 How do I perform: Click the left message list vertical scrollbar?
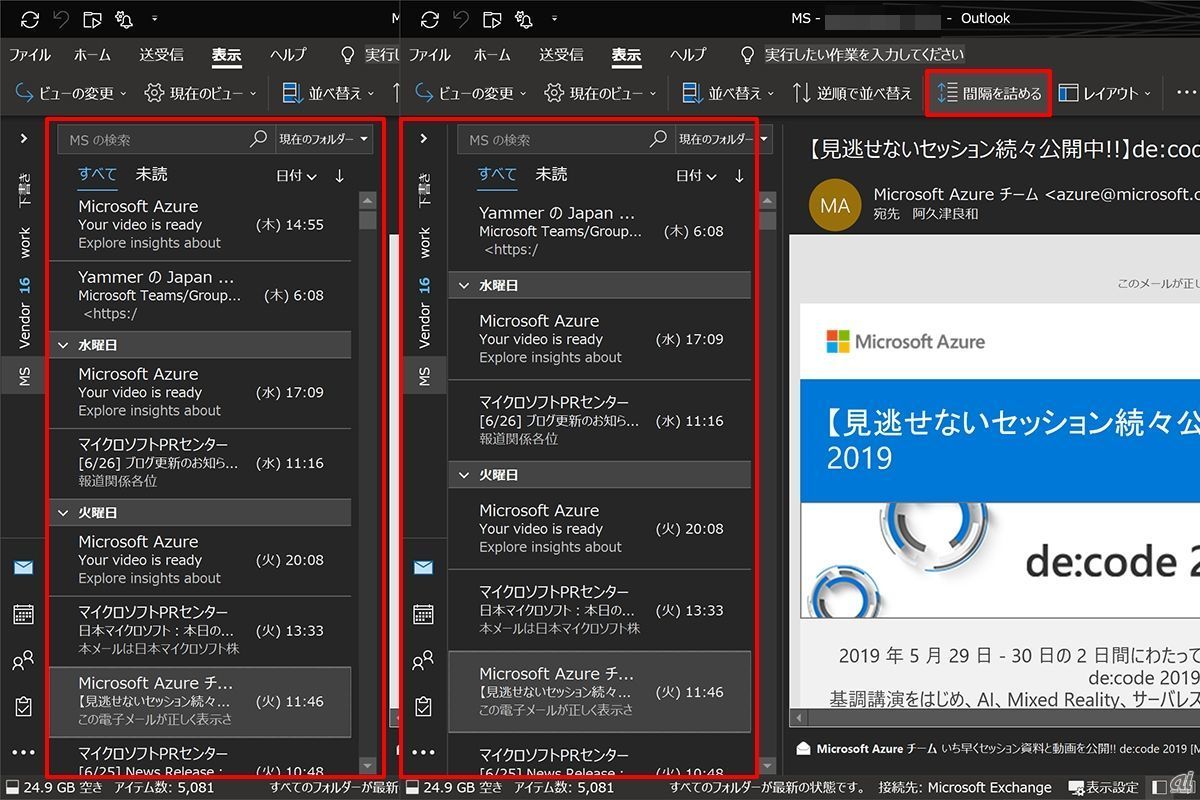pos(368,480)
